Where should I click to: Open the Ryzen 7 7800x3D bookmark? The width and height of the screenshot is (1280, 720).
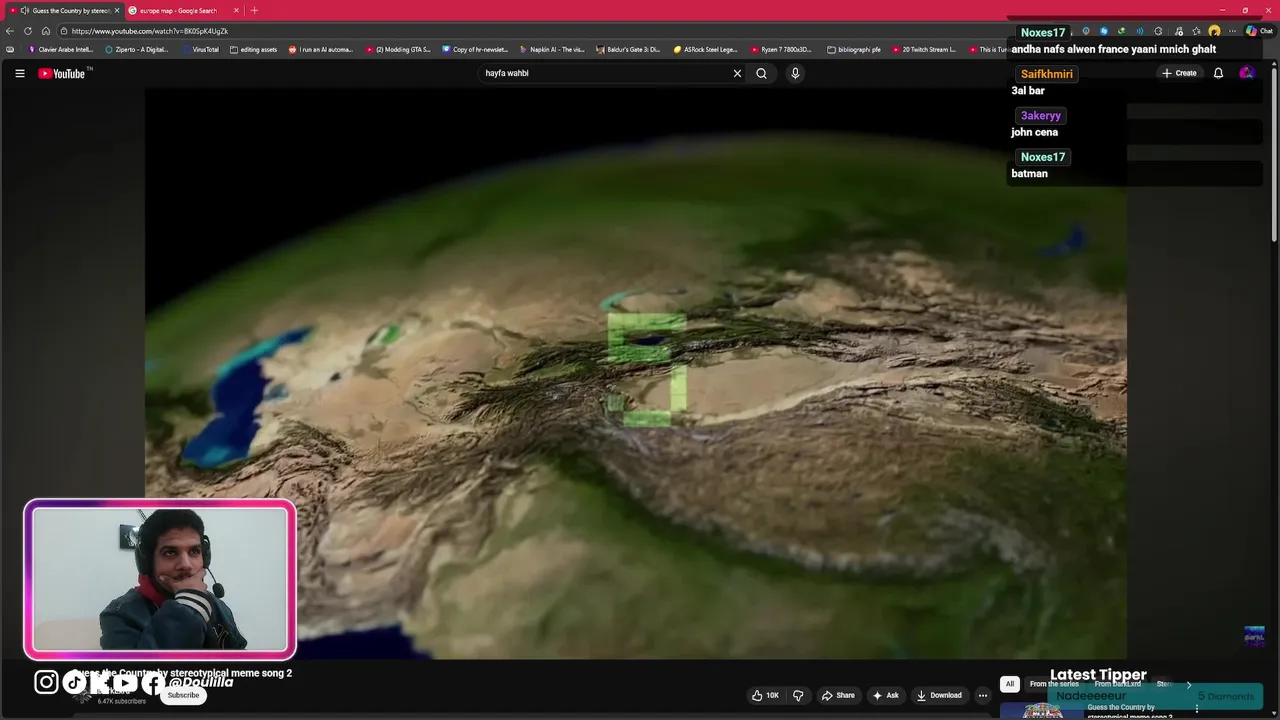pyautogui.click(x=782, y=49)
